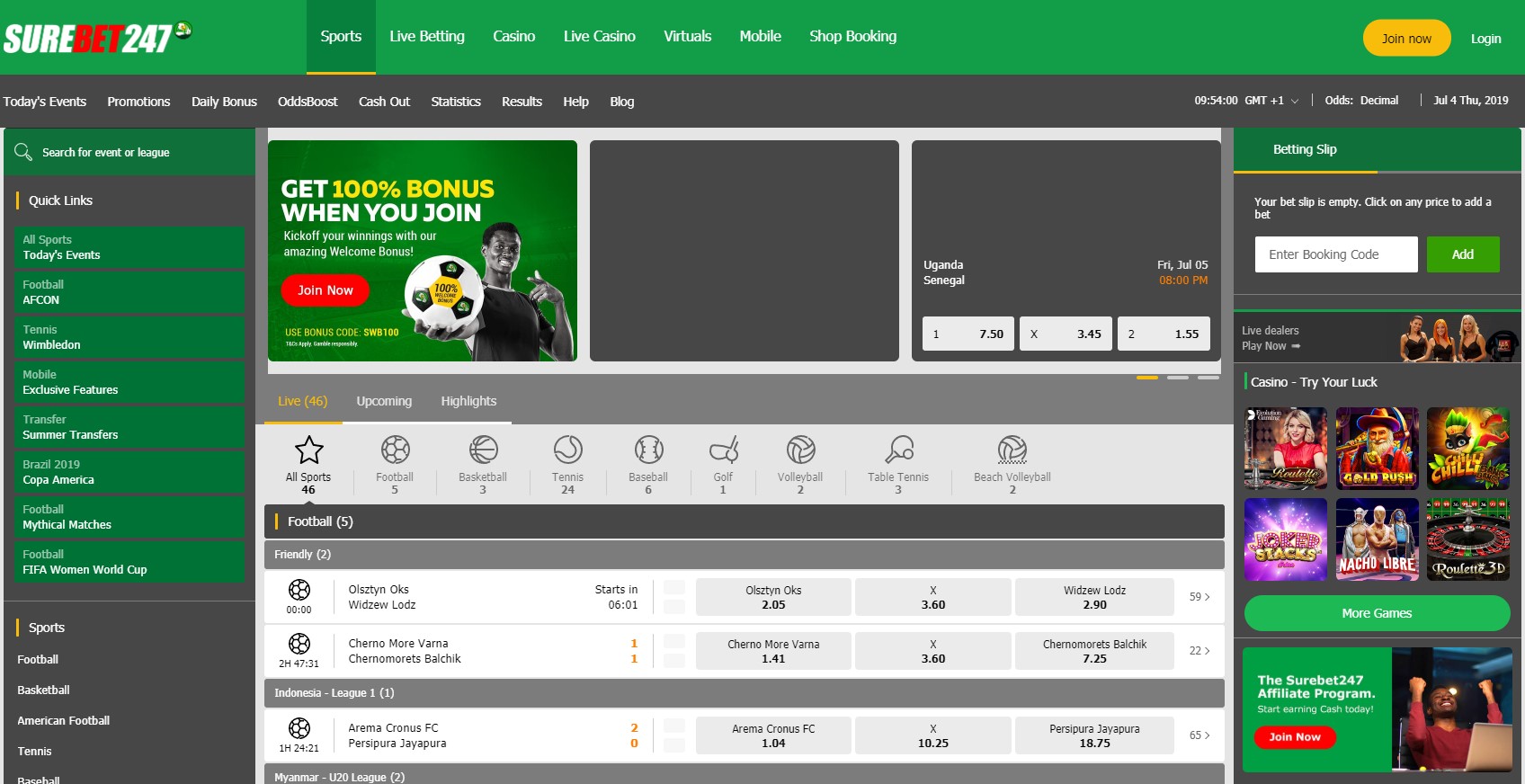
Task: Open Gold Rush casino game
Action: pyautogui.click(x=1377, y=449)
